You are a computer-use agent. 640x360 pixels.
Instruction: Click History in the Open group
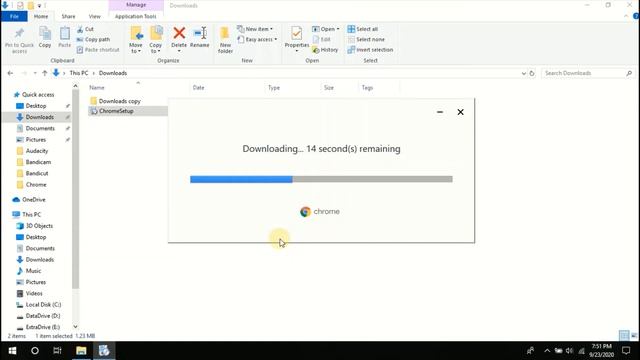coord(325,50)
